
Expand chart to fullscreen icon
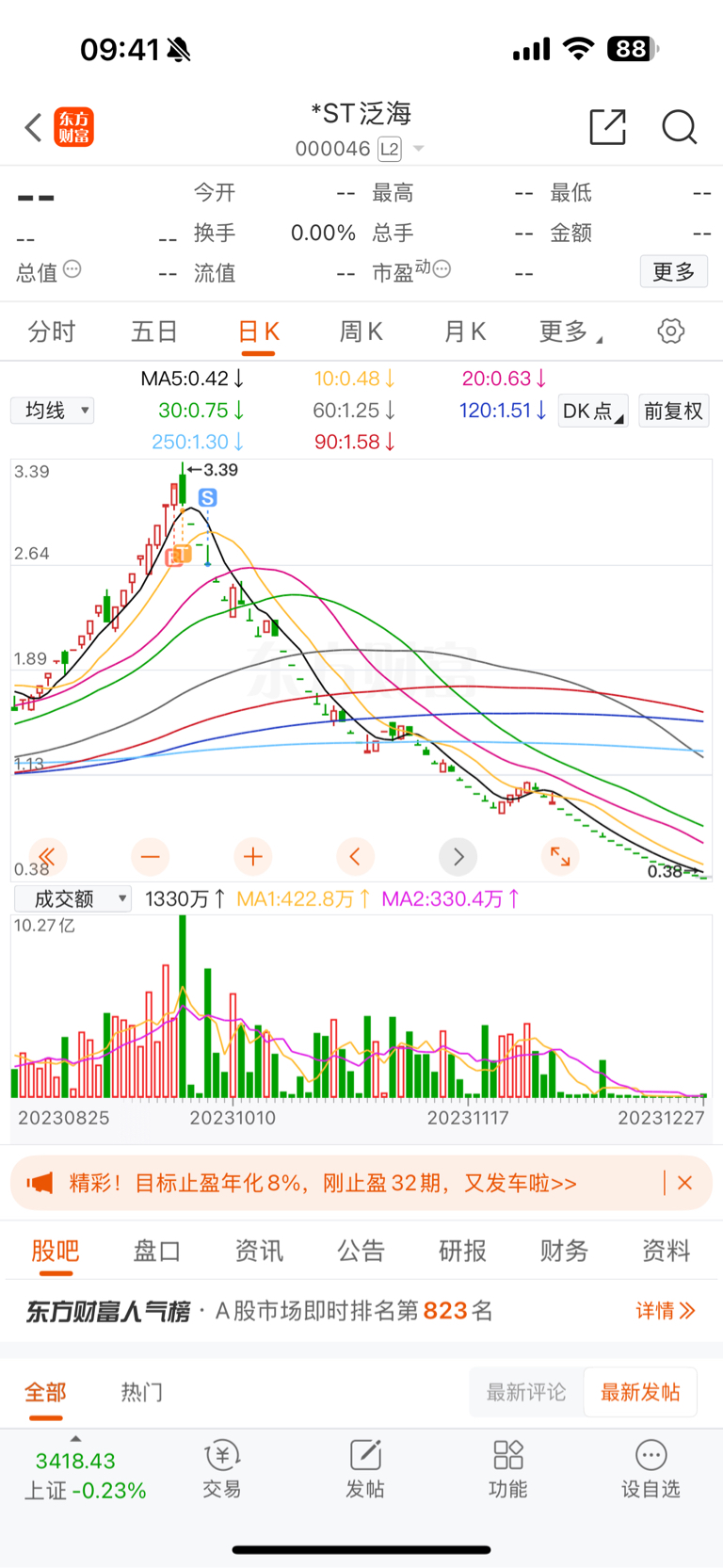[x=561, y=856]
